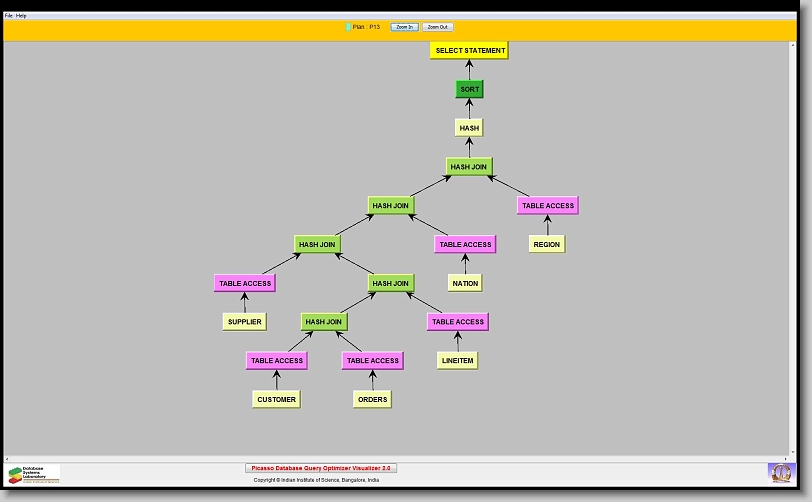Select the REGION table node
Screen dimensions: 812x502
[547, 244]
